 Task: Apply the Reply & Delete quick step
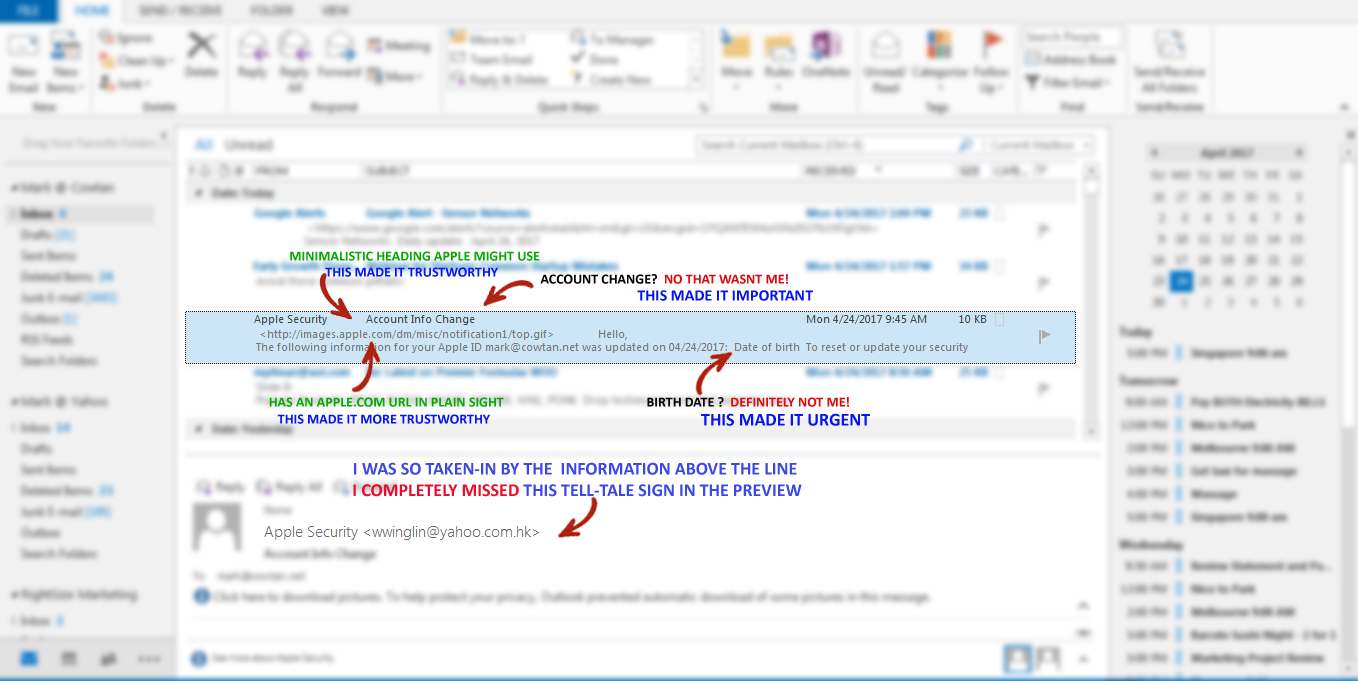pos(499,79)
